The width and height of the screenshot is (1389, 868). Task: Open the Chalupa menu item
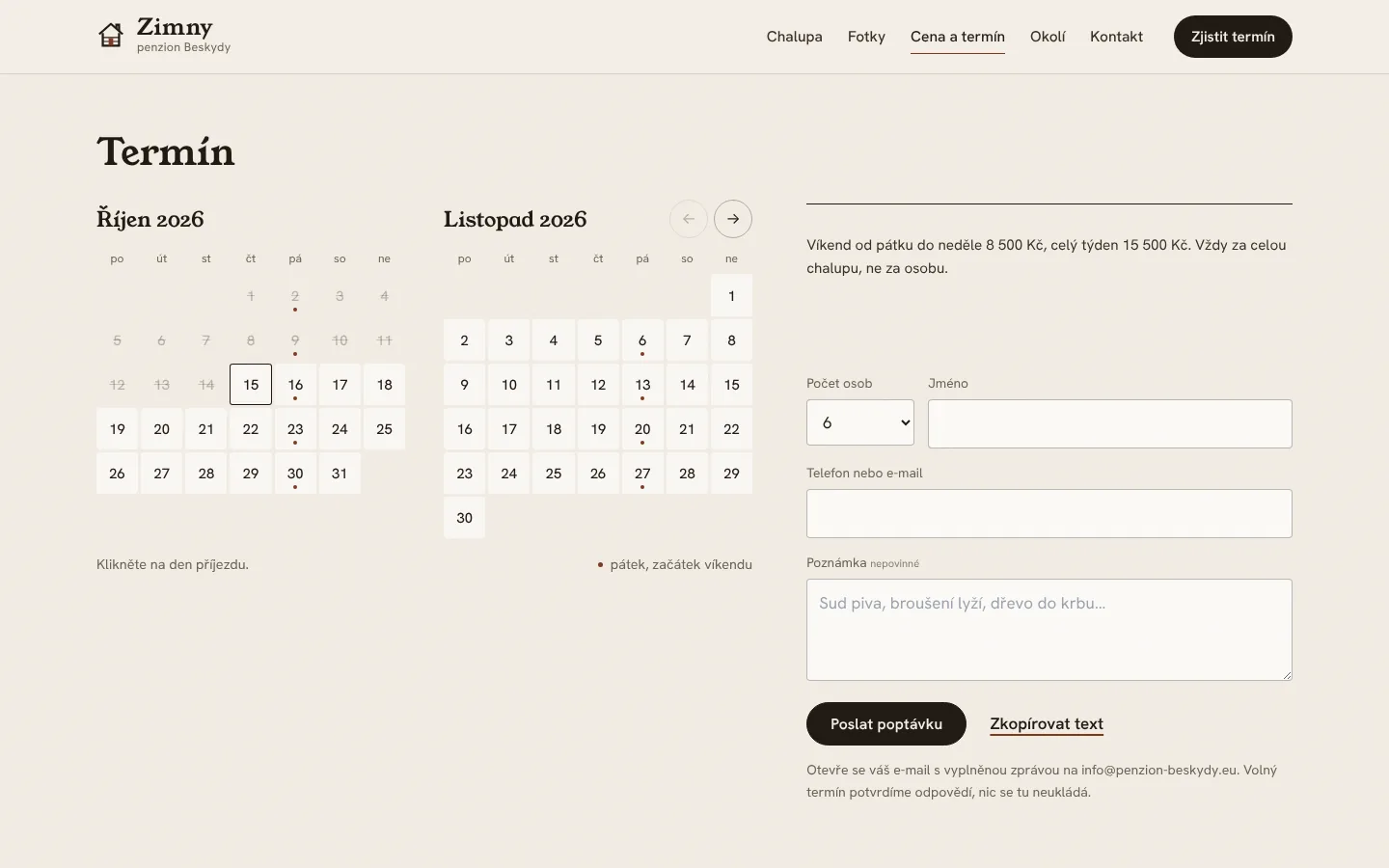[x=795, y=37]
